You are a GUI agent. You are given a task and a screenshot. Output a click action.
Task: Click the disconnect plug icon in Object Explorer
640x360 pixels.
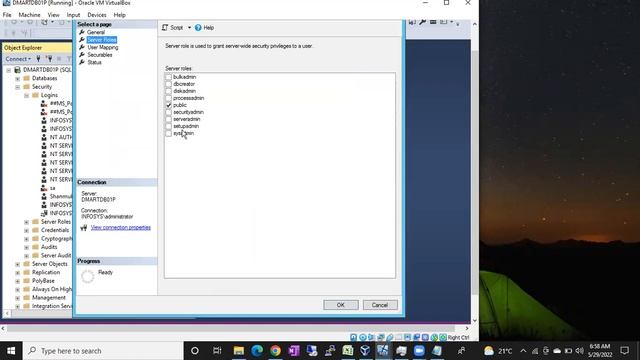point(49,59)
